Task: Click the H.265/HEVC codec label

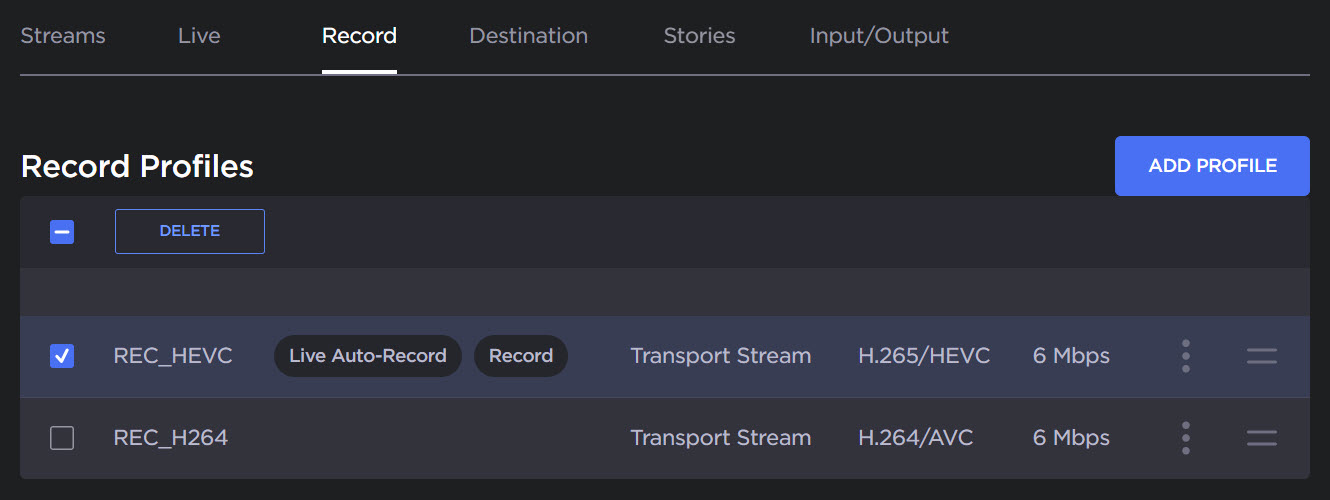Action: 924,356
